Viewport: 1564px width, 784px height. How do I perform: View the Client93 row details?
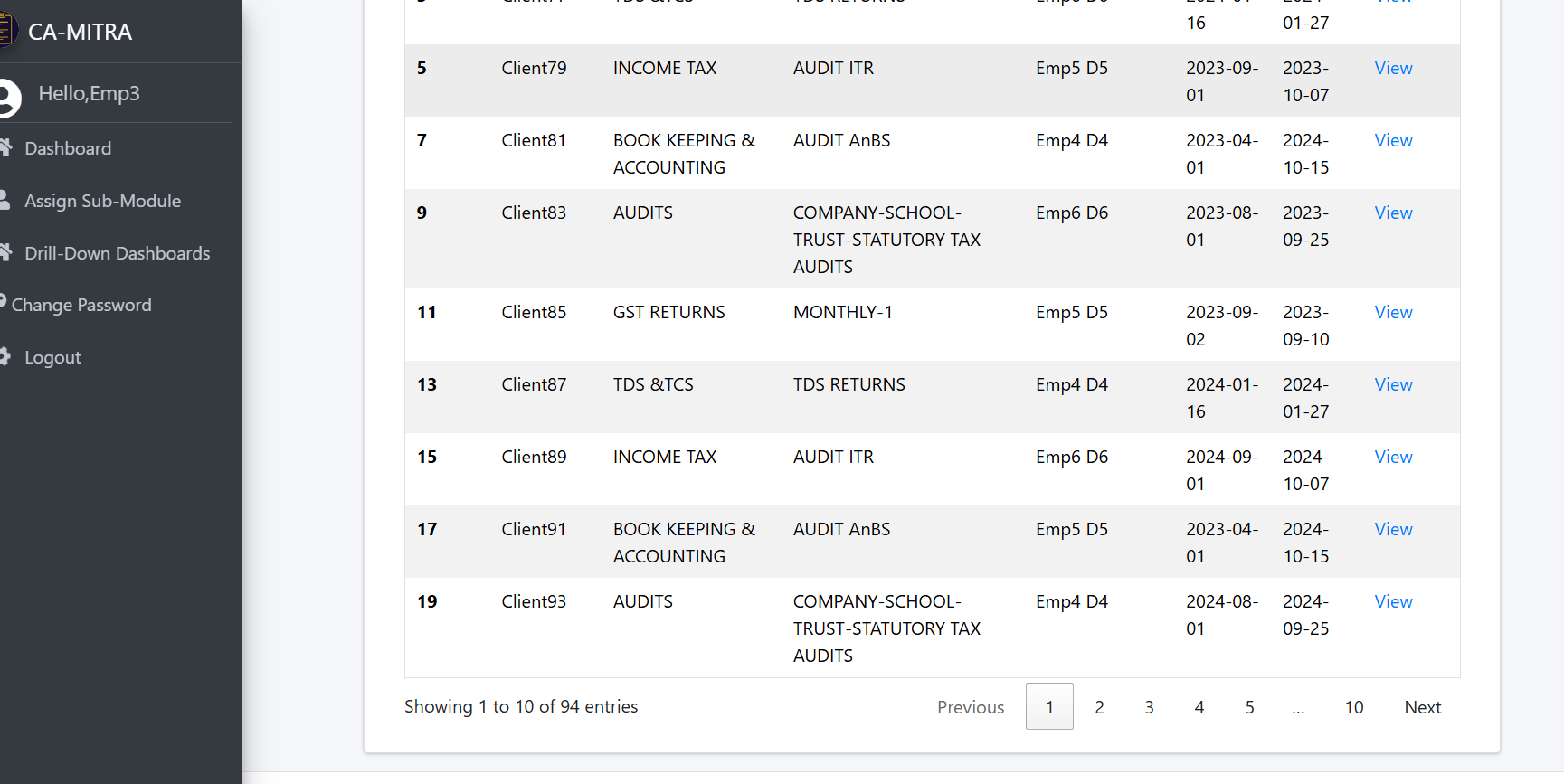click(x=1393, y=601)
